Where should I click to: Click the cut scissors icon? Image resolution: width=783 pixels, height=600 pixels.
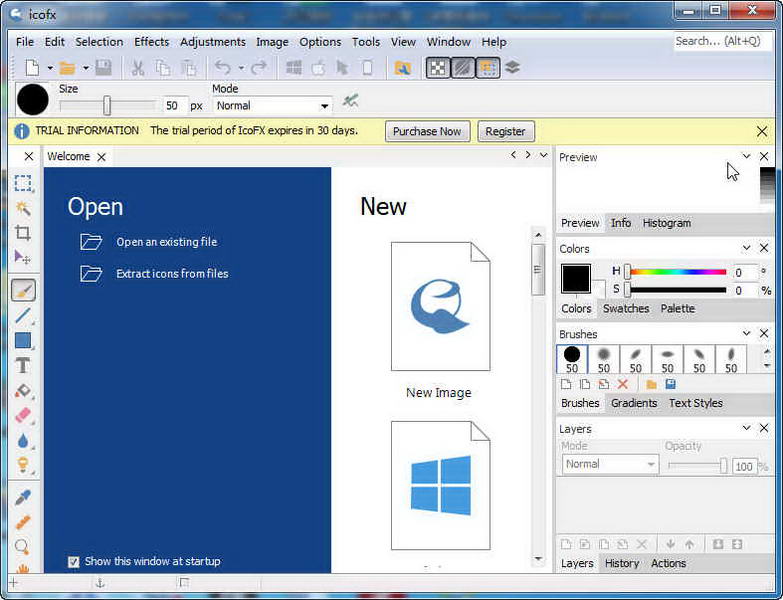pyautogui.click(x=138, y=68)
